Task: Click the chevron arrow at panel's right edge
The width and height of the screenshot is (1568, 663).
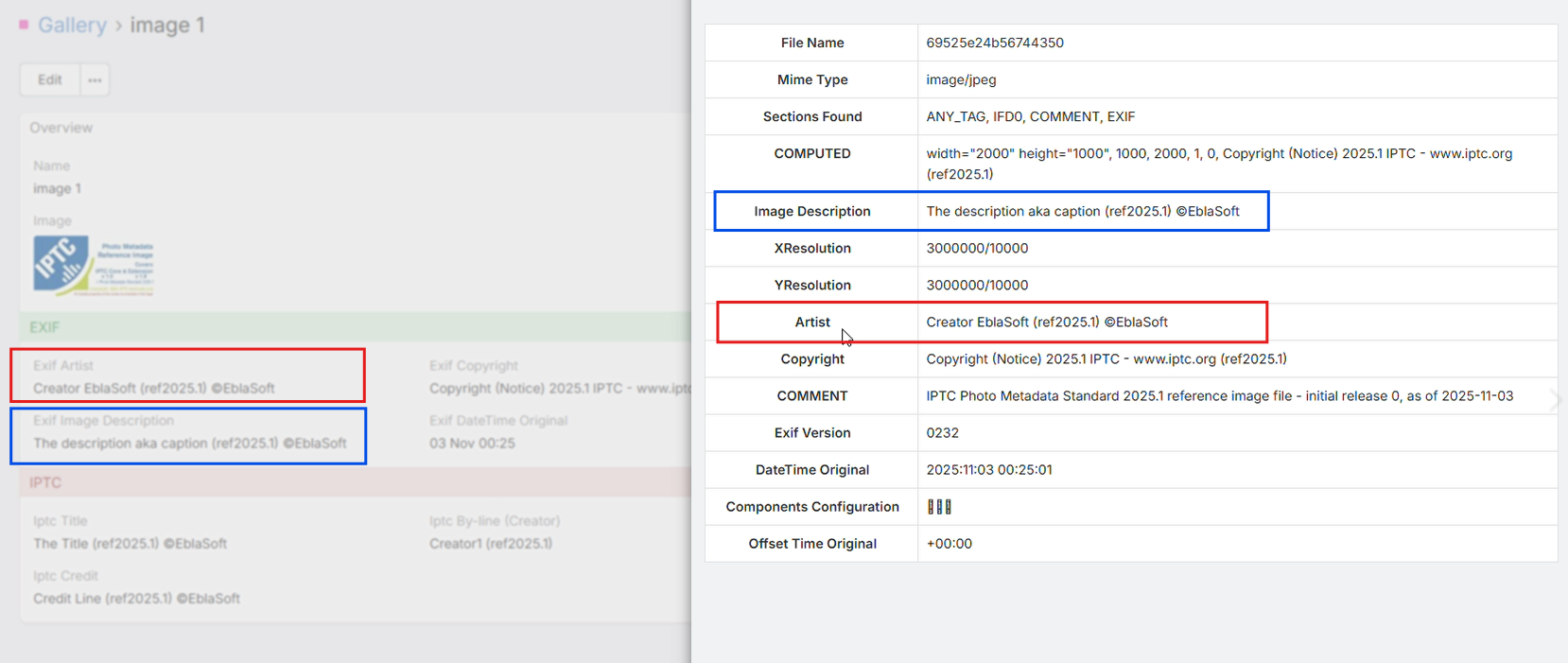Action: [x=1554, y=400]
